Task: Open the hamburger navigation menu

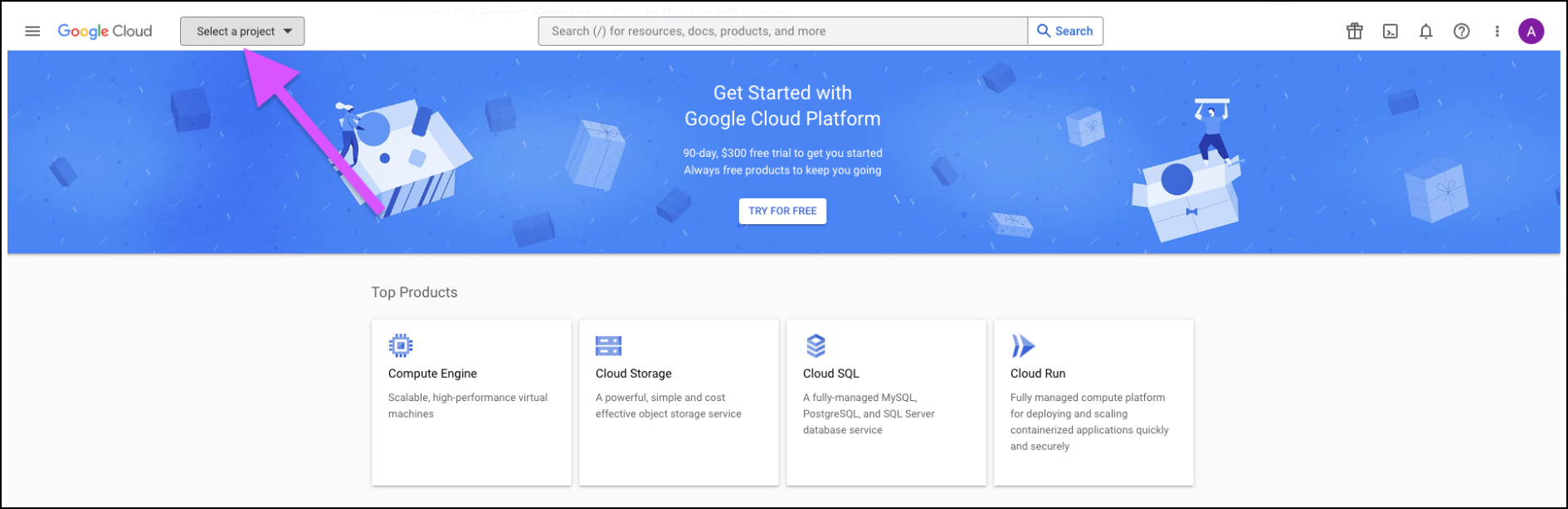Action: tap(32, 32)
